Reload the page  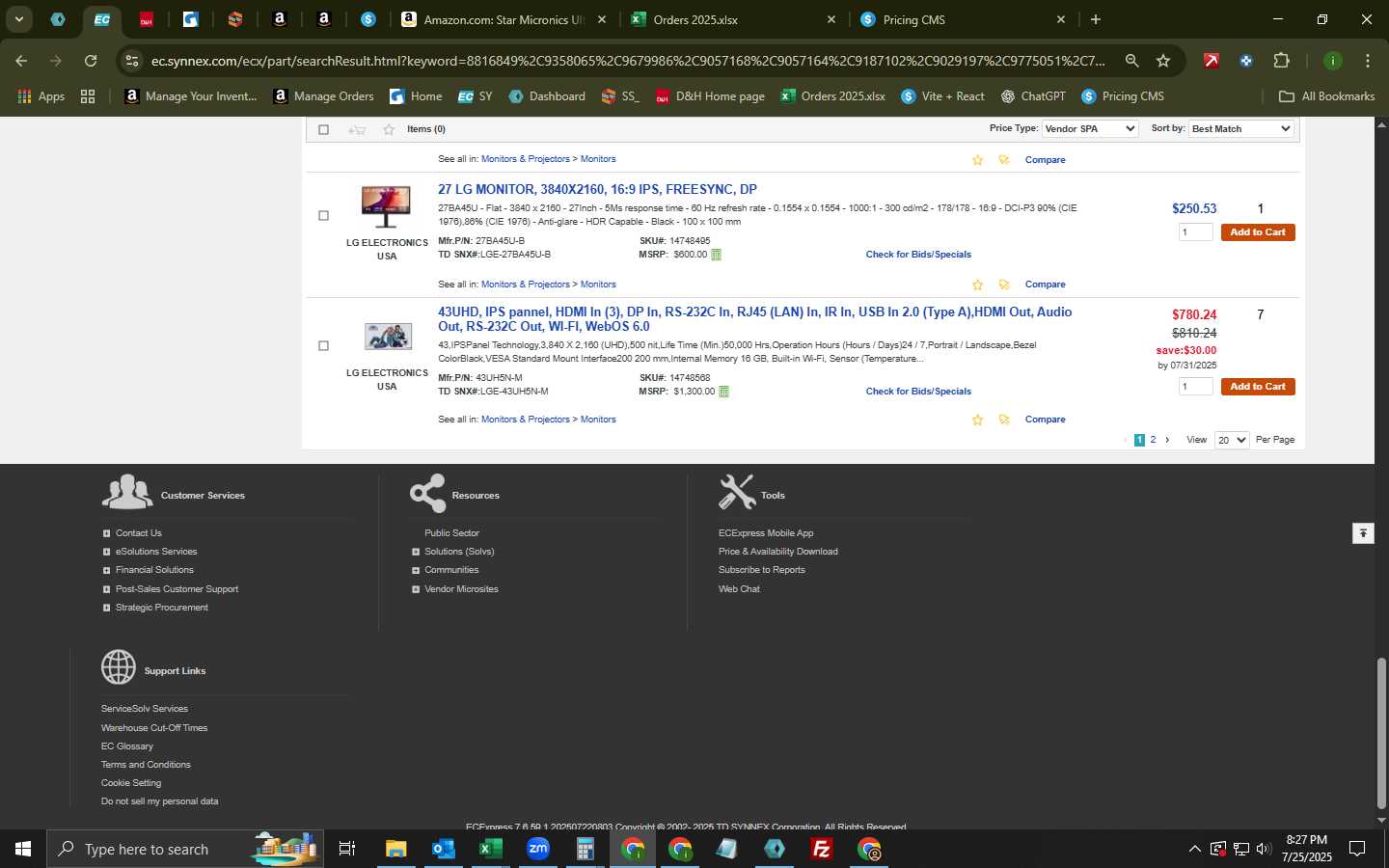pyautogui.click(x=91, y=61)
